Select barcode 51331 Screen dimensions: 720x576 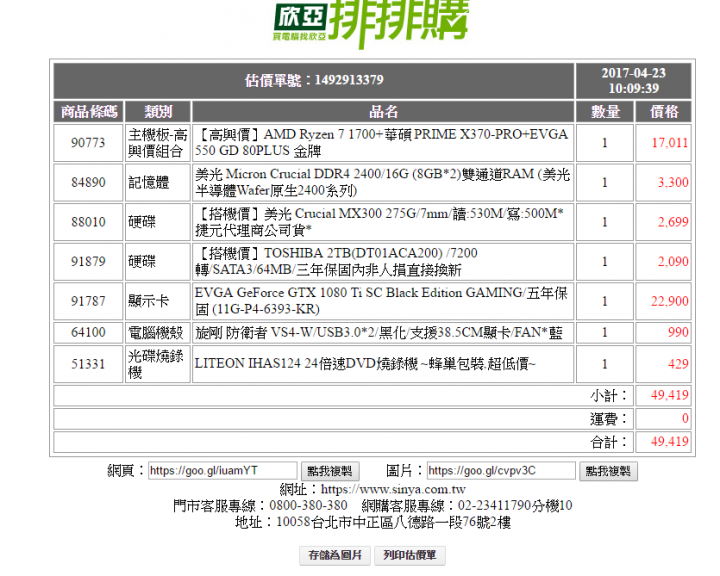88,364
